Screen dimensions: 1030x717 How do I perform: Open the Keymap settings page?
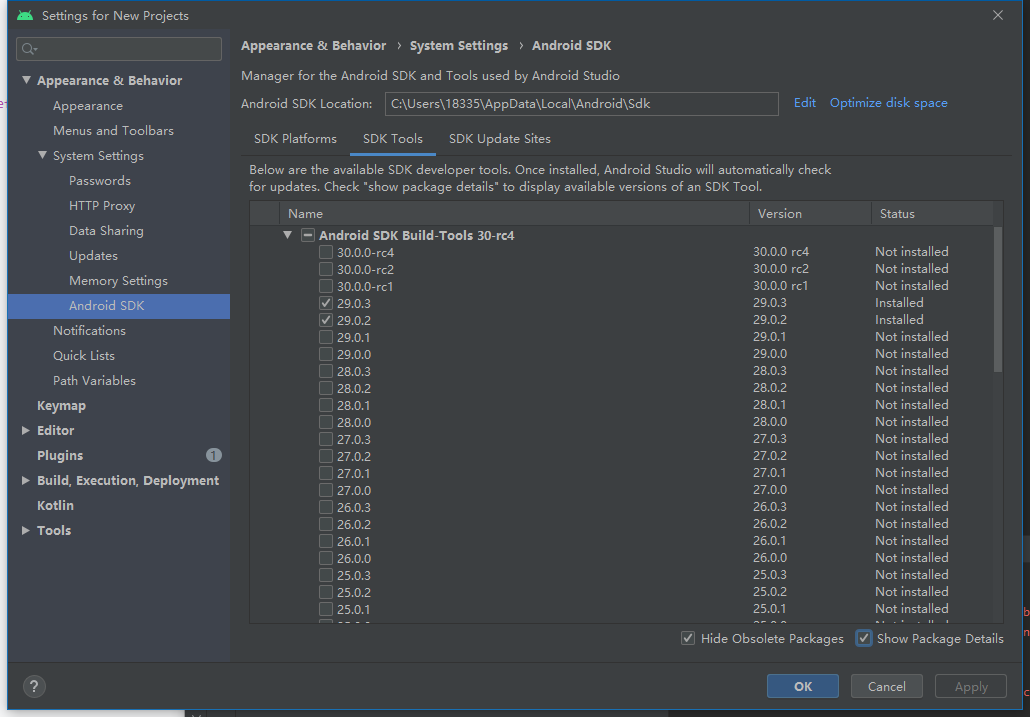tap(61, 406)
